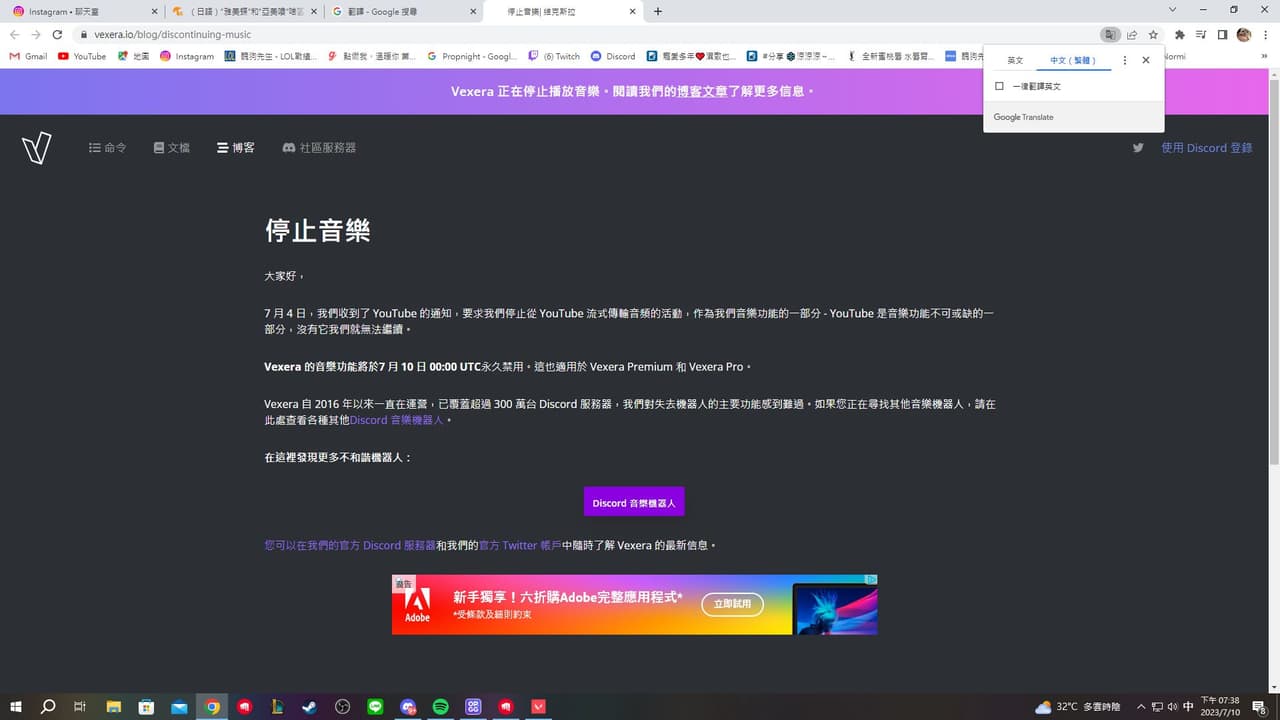Image resolution: width=1280 pixels, height=720 pixels.
Task: Click the Discord 音樂機器人 button
Action: [x=634, y=502]
